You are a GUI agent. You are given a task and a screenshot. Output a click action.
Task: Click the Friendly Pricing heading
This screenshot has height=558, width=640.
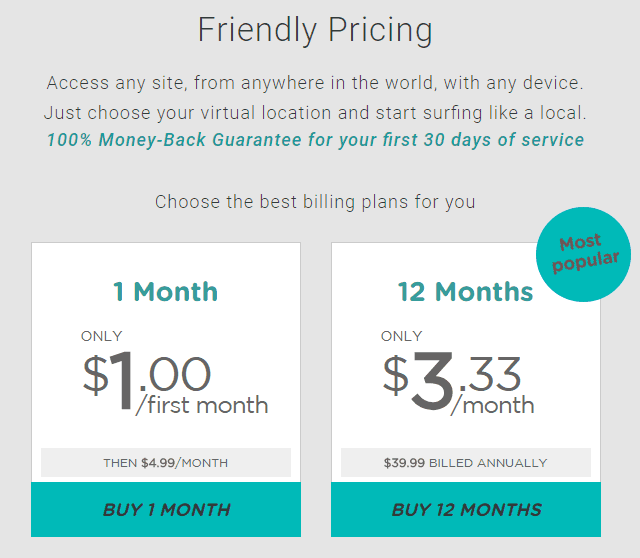[x=315, y=30]
